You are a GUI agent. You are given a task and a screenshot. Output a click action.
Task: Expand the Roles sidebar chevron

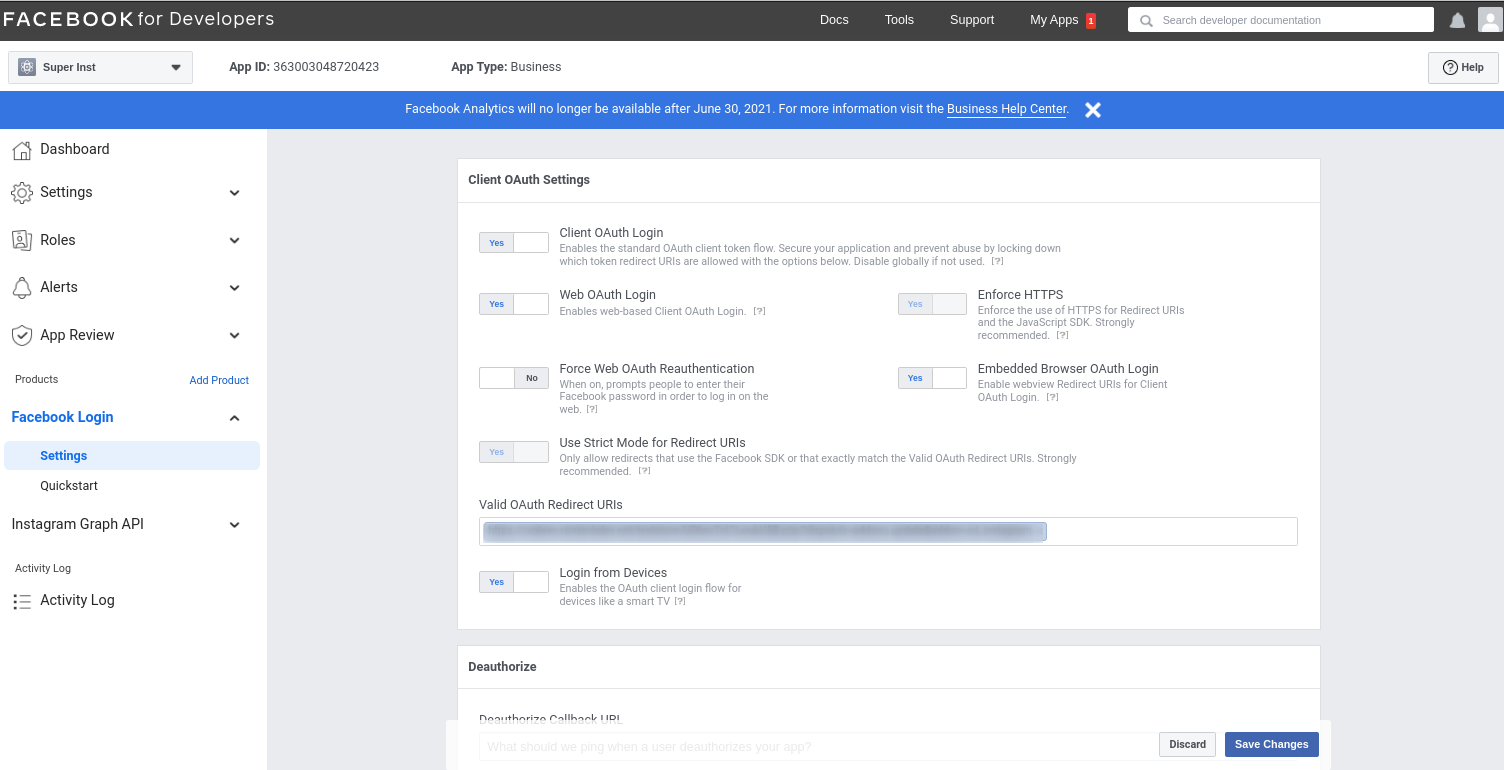[x=235, y=241]
